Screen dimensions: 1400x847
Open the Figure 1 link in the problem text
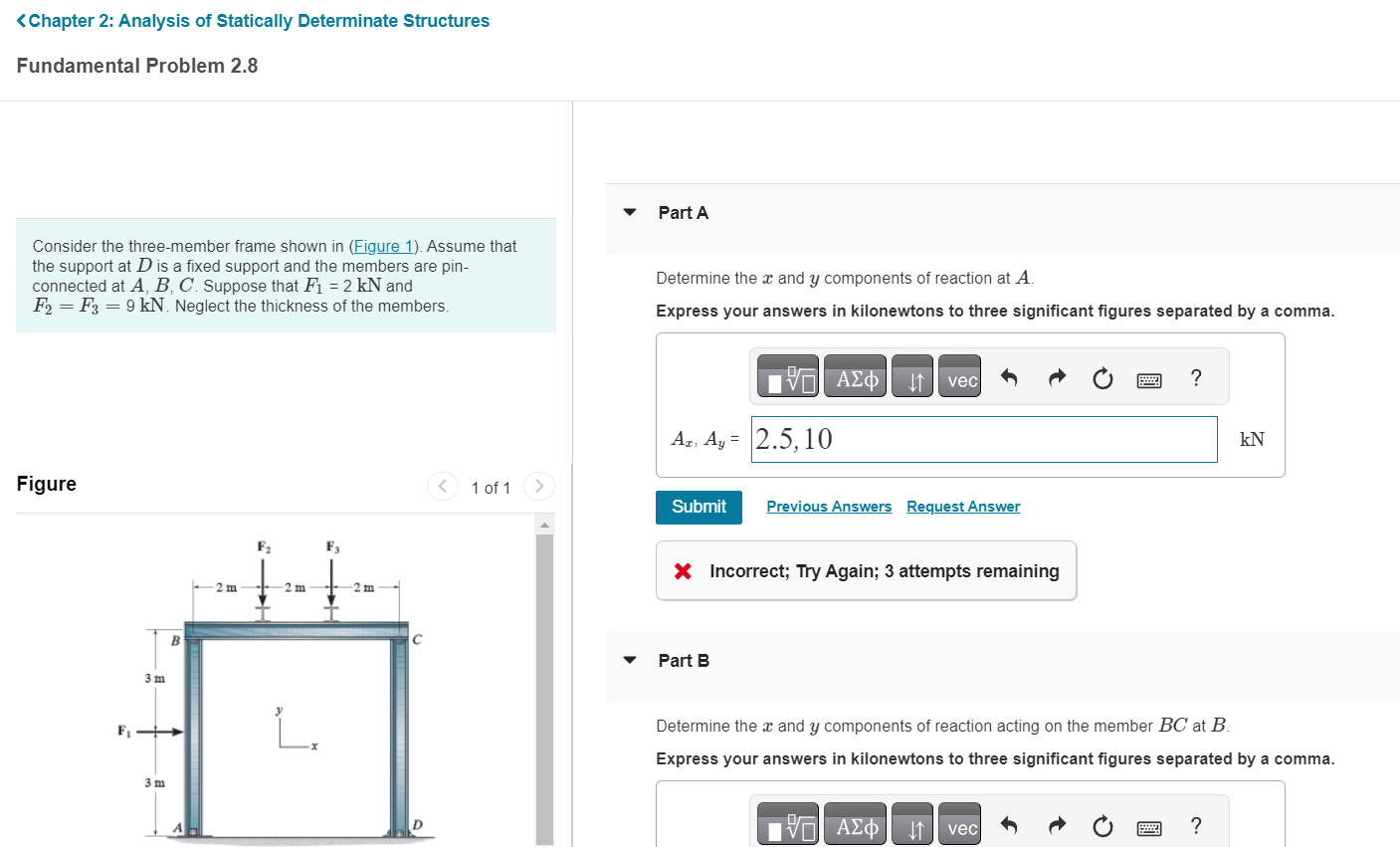point(383,246)
